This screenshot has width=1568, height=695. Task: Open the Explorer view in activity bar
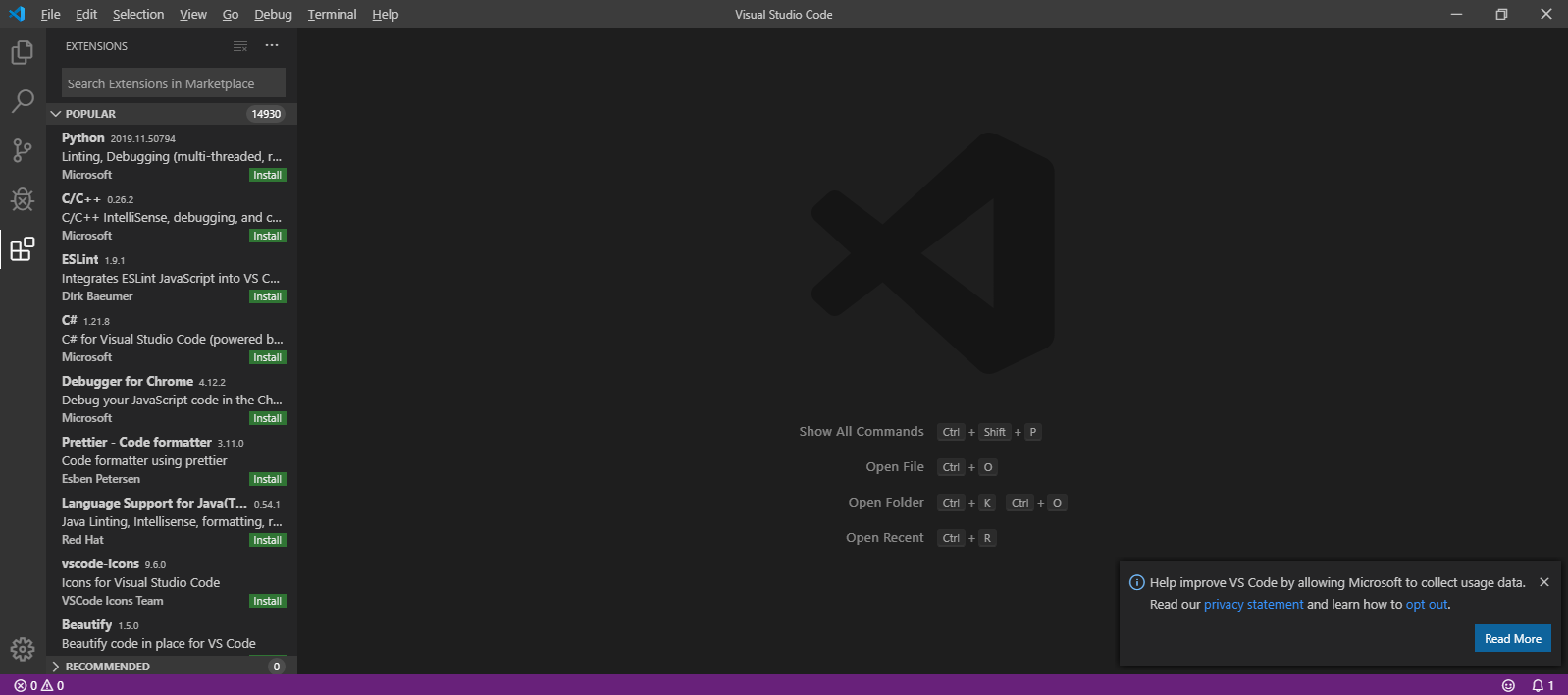(x=22, y=52)
